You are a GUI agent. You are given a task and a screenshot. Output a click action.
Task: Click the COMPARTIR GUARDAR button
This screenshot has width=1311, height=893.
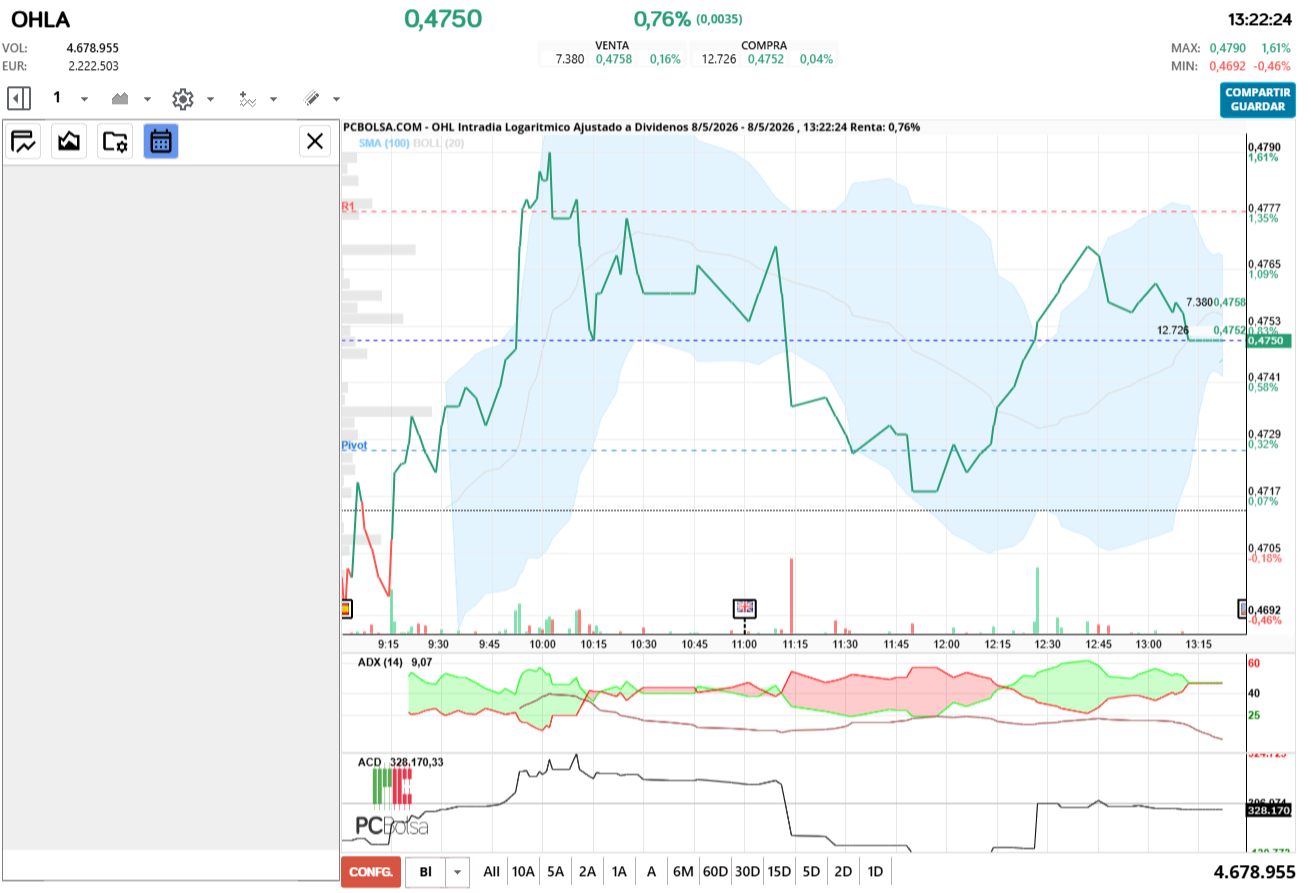[x=1257, y=99]
